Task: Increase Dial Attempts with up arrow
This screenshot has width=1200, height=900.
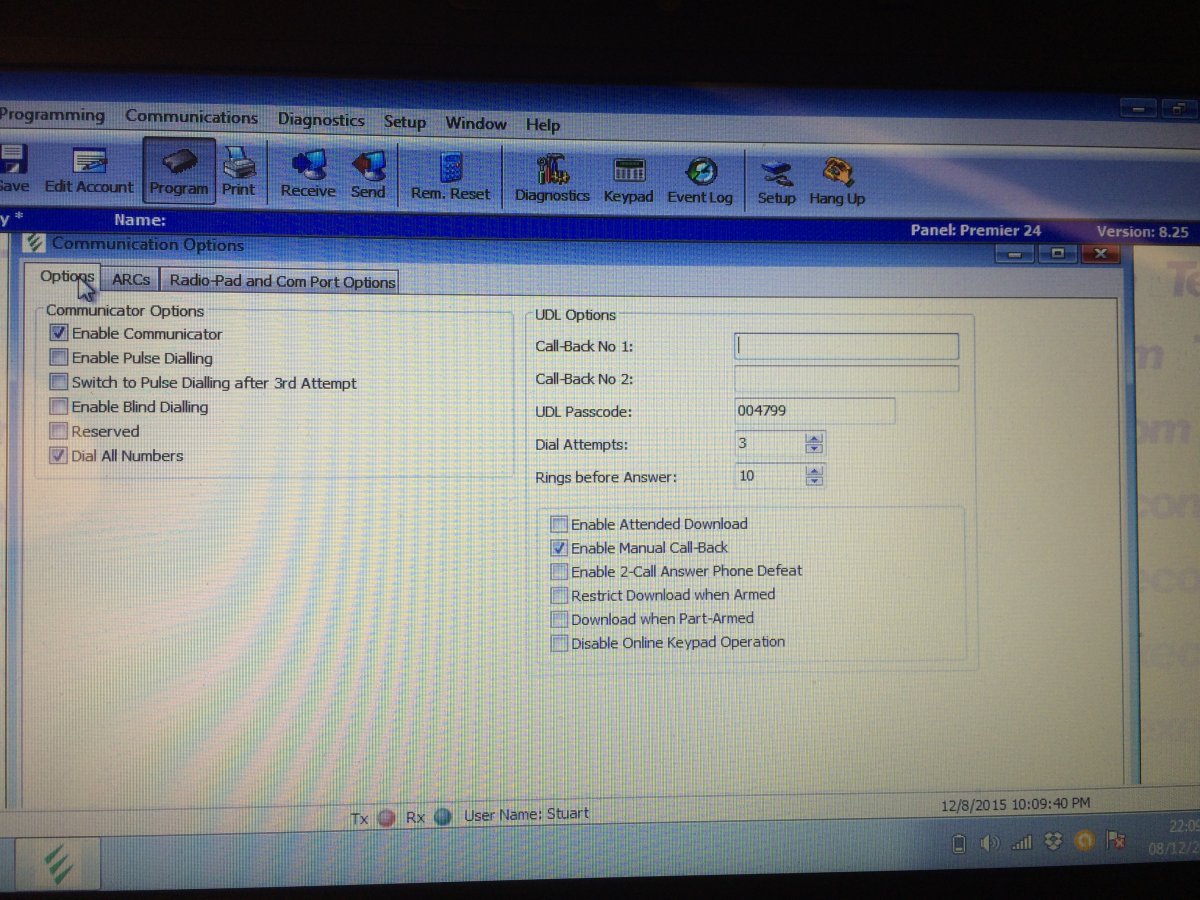Action: [815, 437]
